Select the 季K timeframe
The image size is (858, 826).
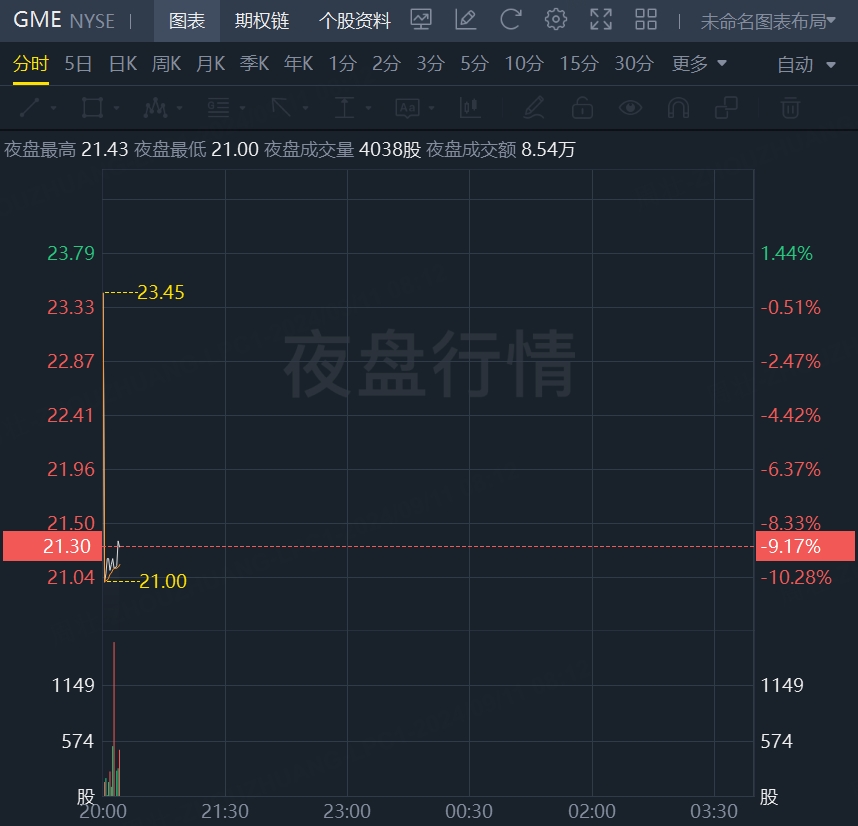click(254, 64)
